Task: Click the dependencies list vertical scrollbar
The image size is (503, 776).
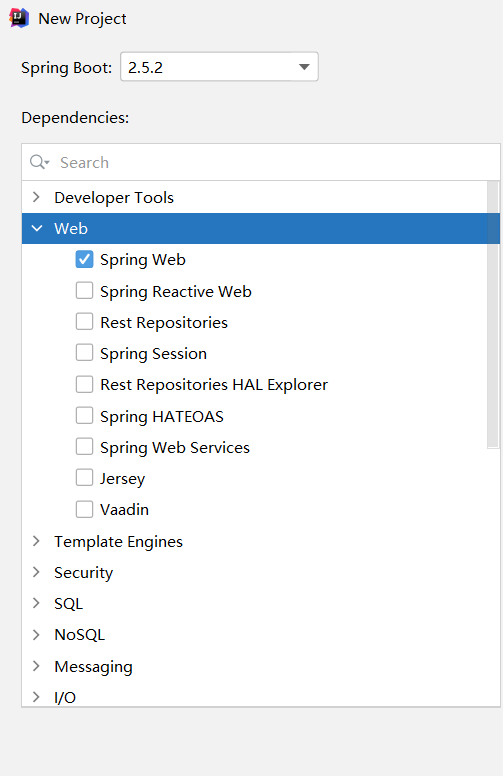Action: (493, 315)
